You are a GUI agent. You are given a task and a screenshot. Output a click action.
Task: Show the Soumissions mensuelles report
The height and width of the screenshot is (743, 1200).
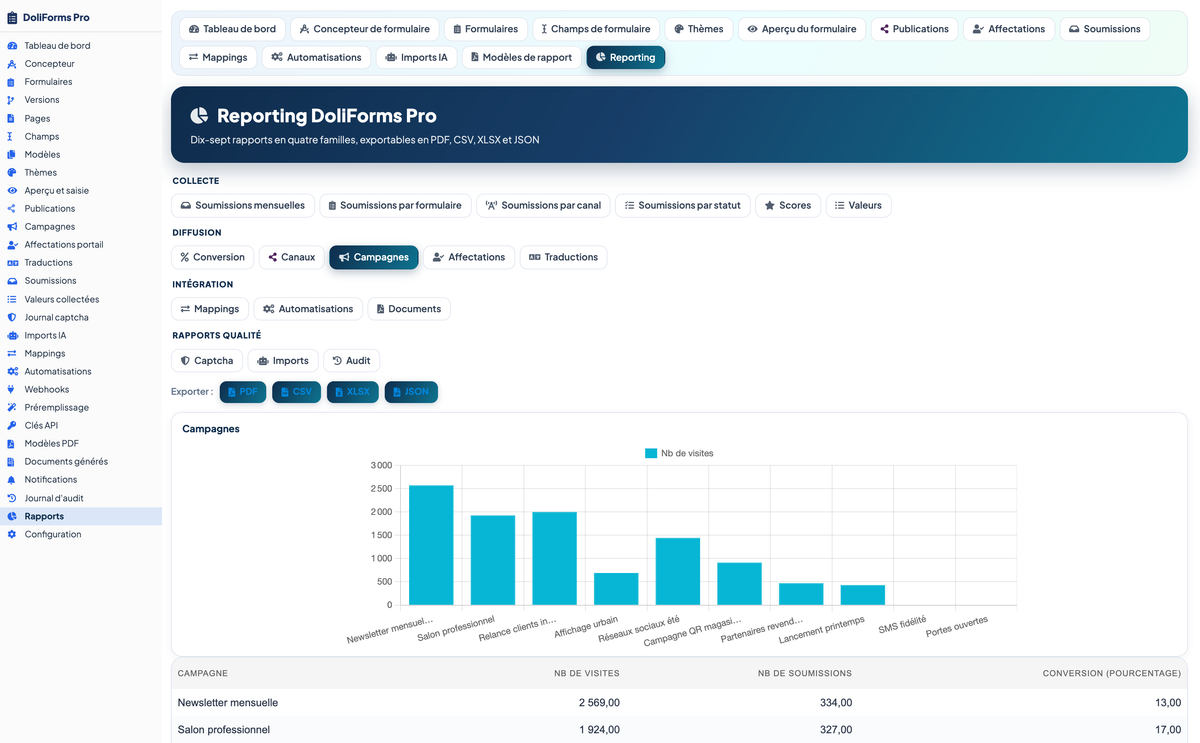(243, 205)
